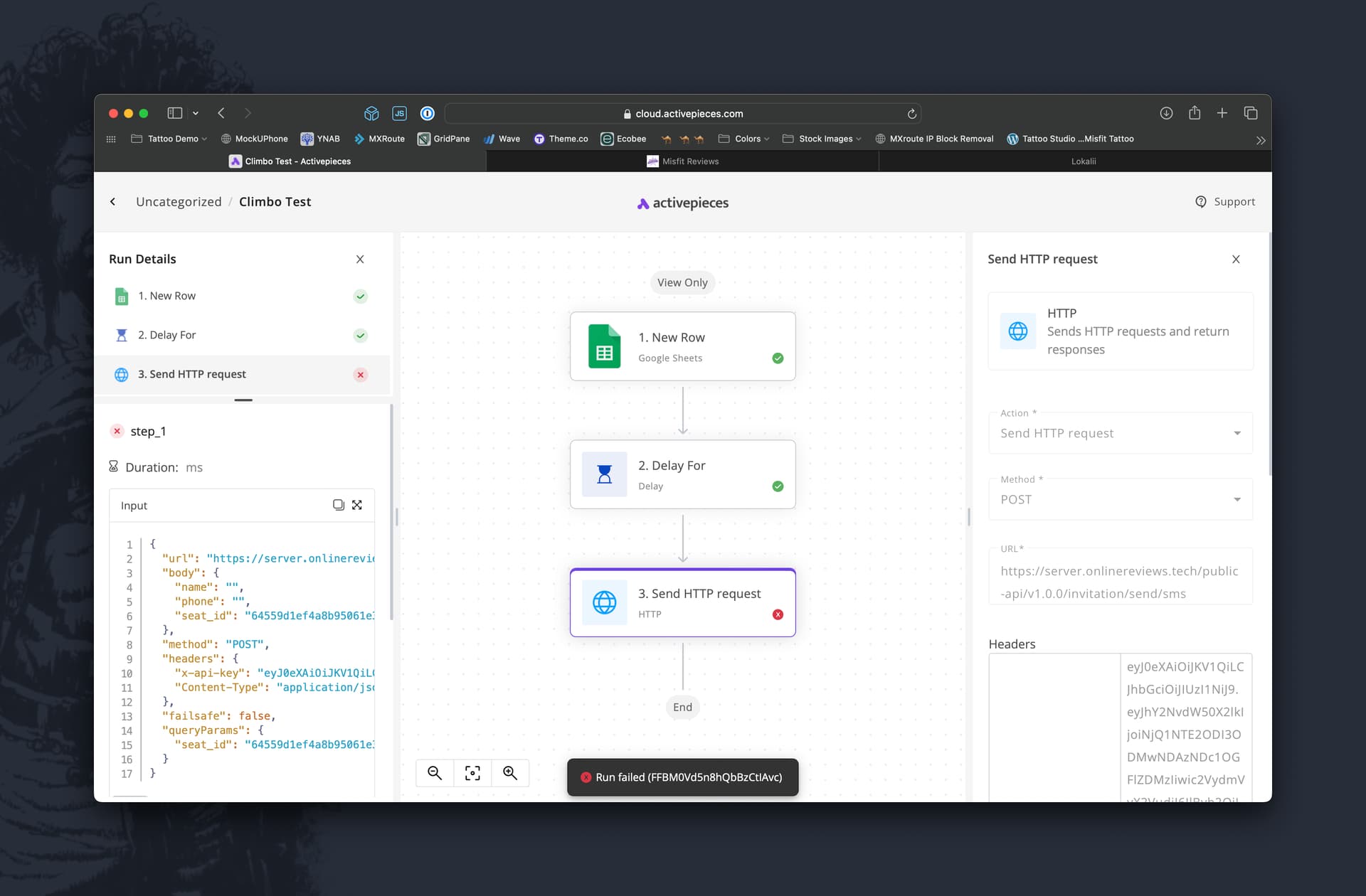Click the canvas zoom in magnifier
This screenshot has width=1366, height=896.
click(x=510, y=773)
